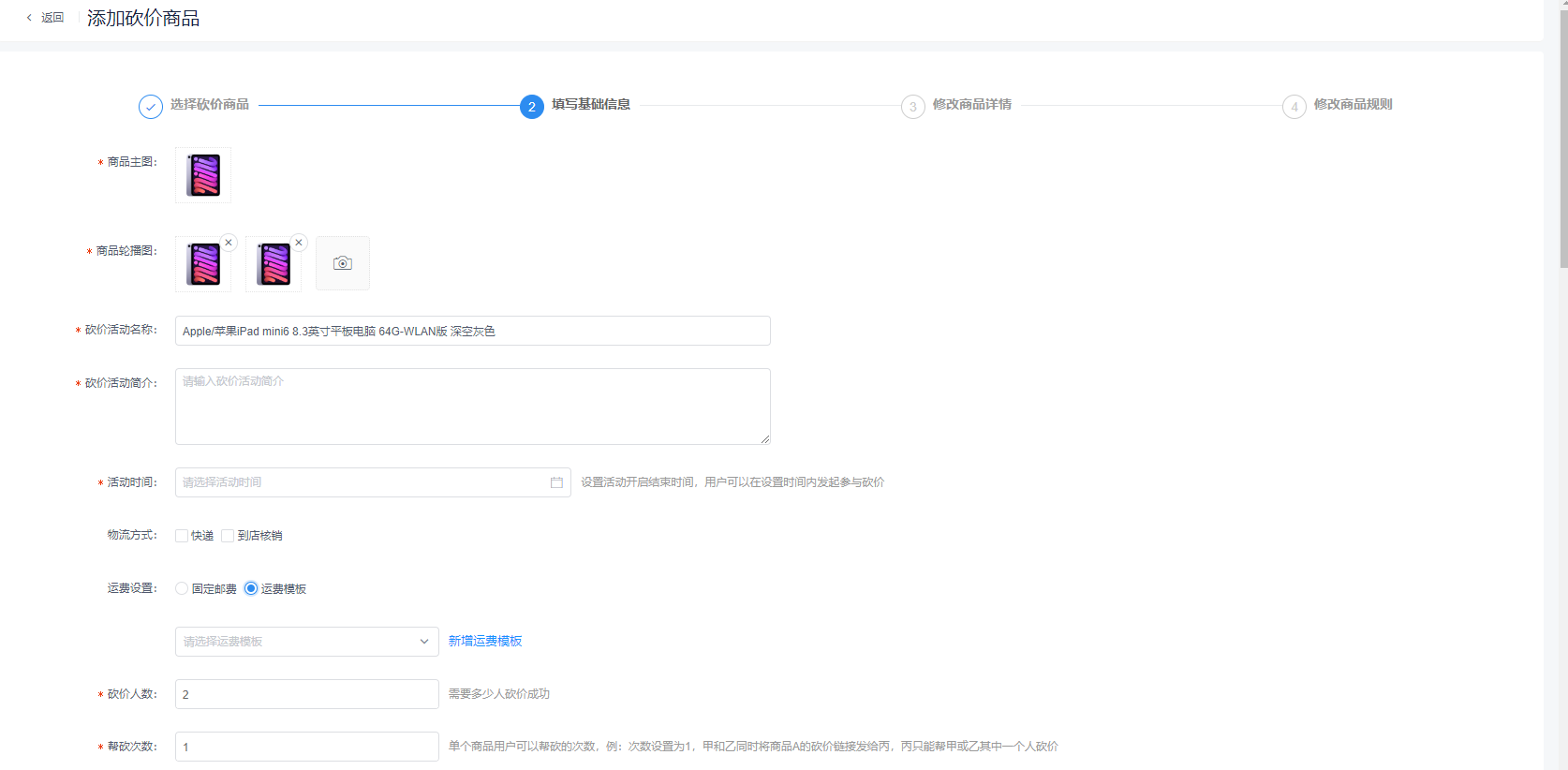Click the 返回 back link

pos(52,18)
